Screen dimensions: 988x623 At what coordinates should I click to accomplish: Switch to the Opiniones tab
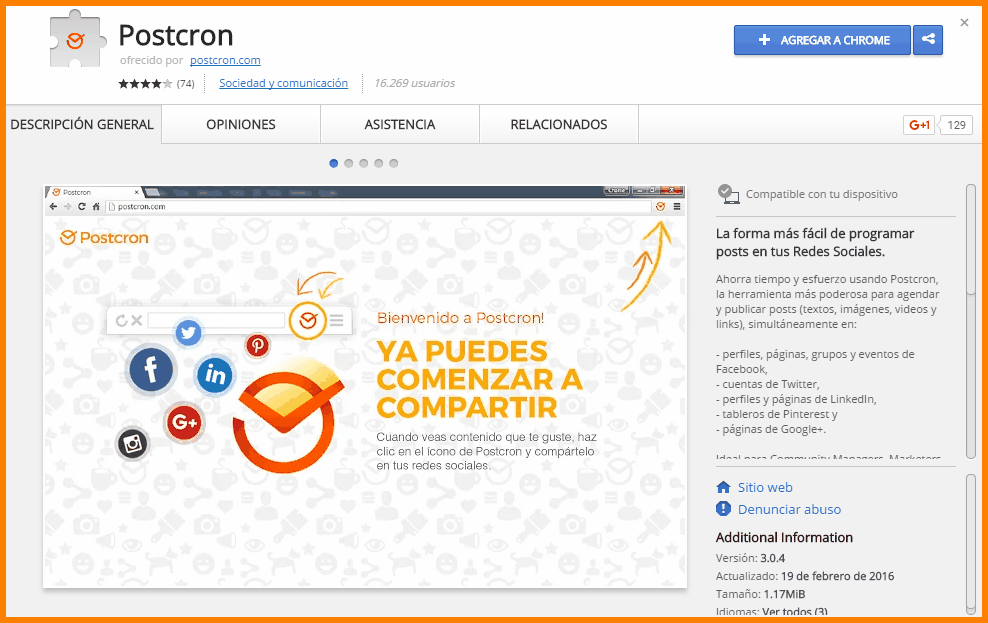[x=241, y=125]
